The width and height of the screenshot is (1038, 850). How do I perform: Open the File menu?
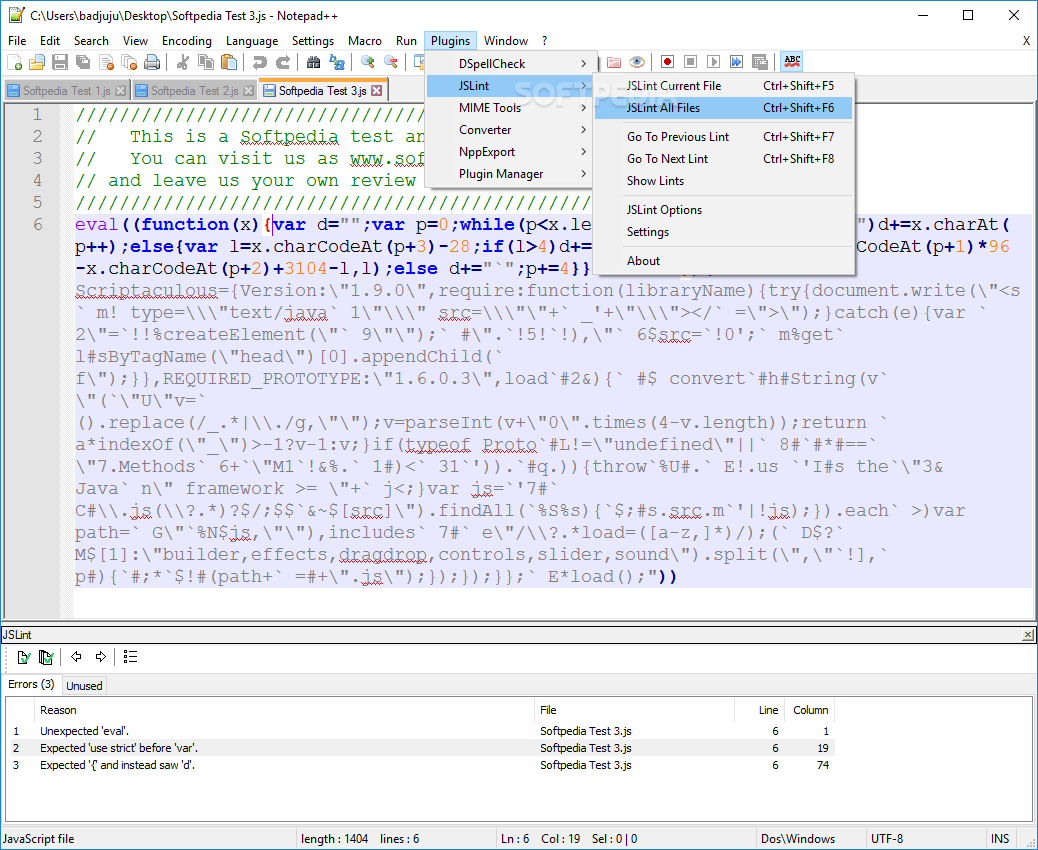pos(17,41)
